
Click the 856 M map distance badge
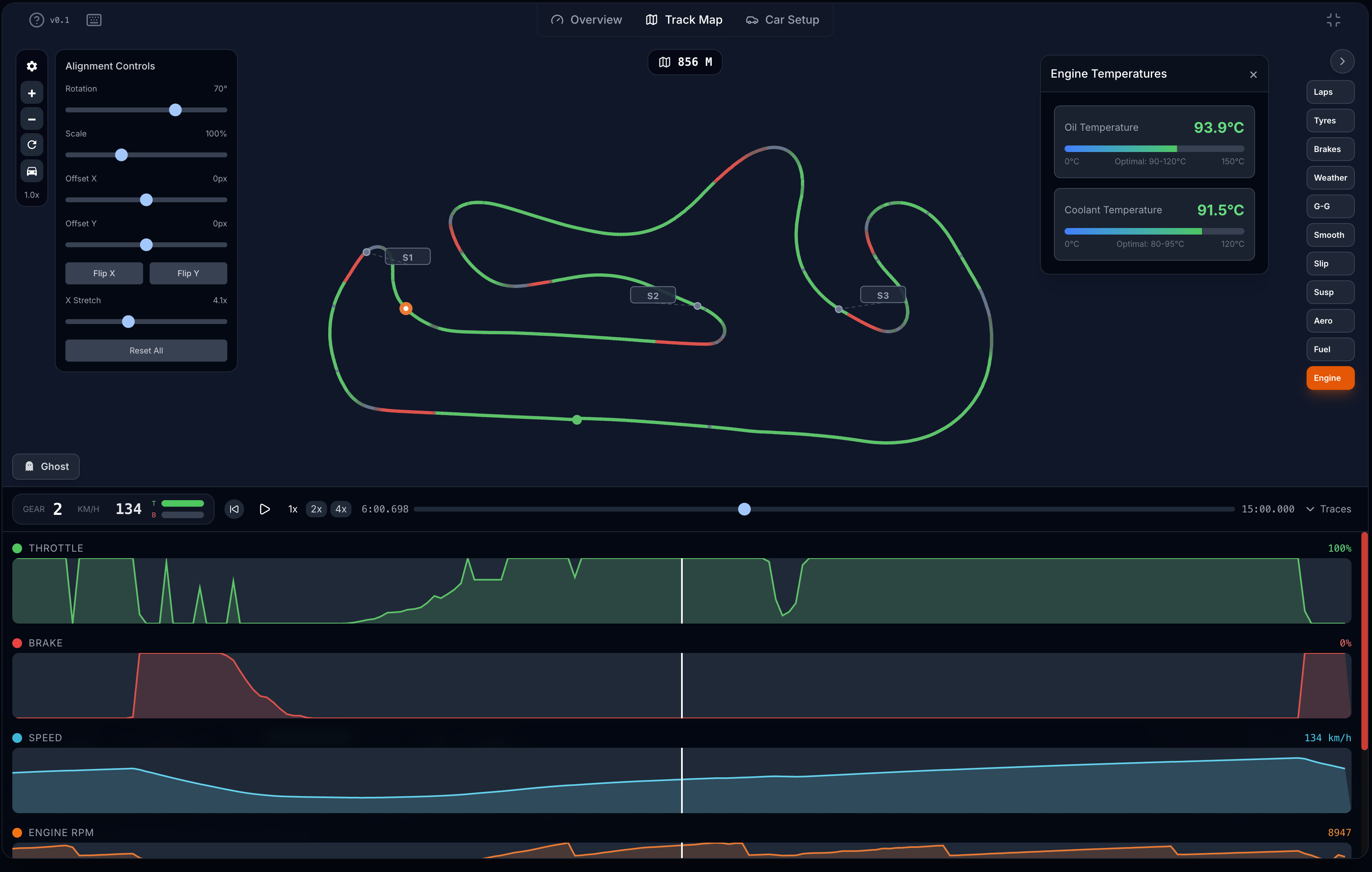pos(685,62)
